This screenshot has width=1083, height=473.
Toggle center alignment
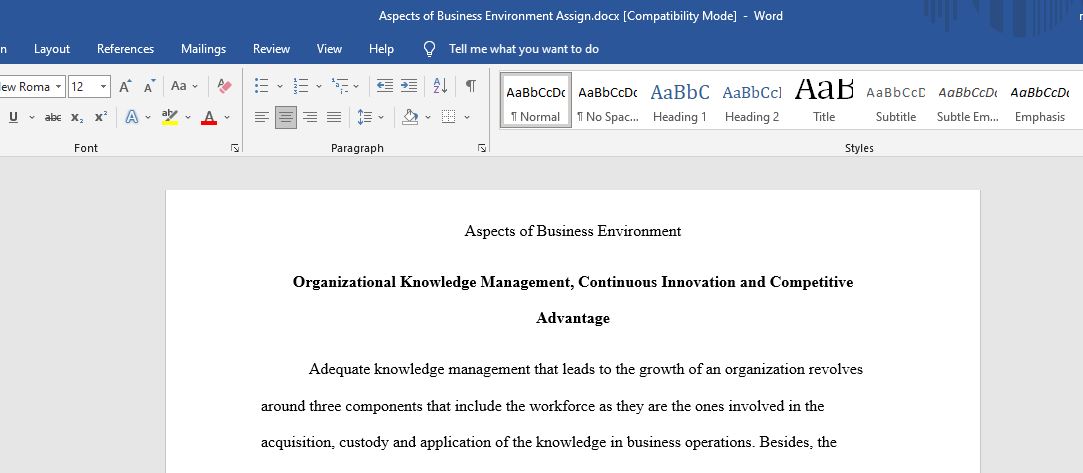tap(285, 117)
